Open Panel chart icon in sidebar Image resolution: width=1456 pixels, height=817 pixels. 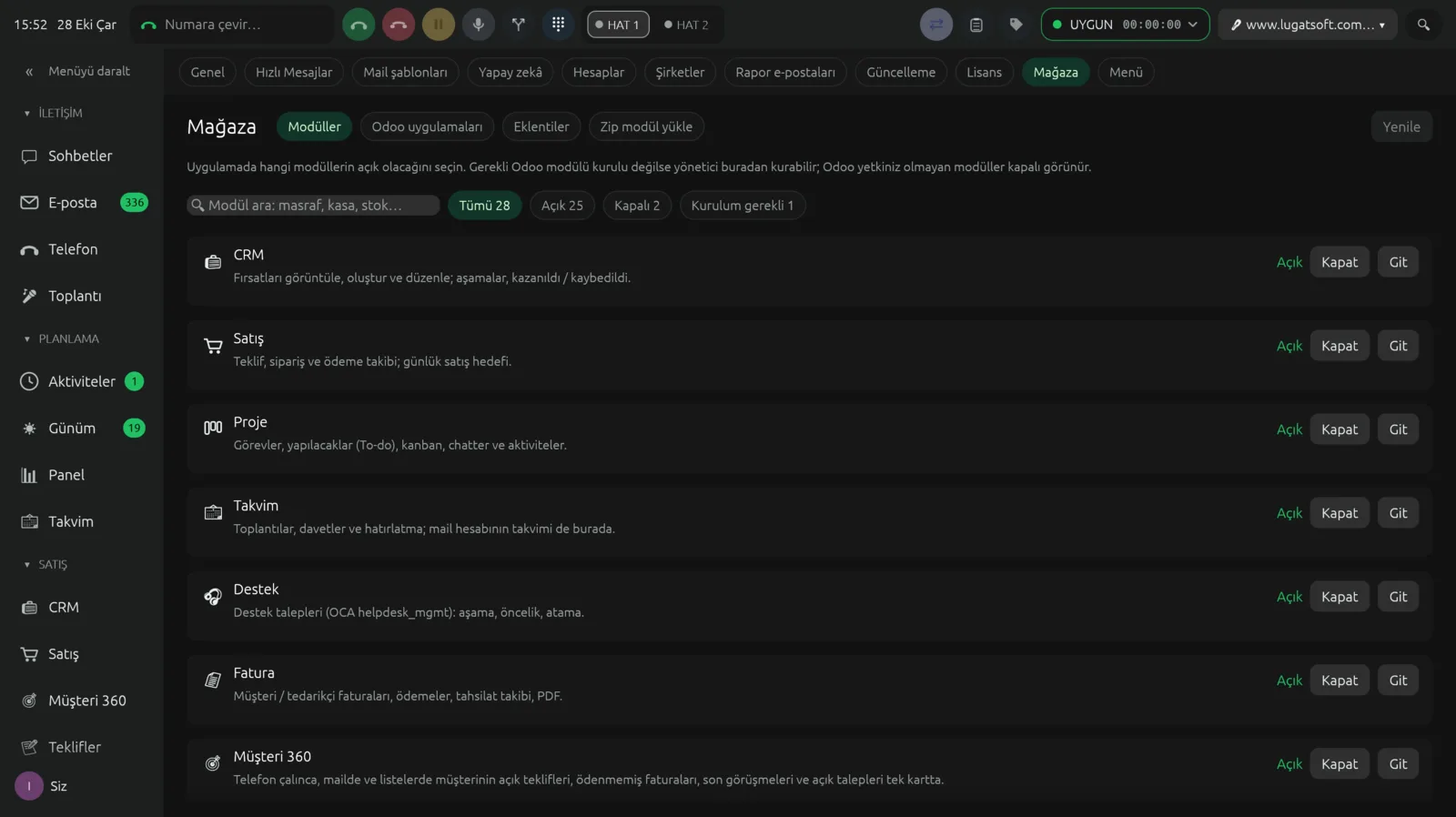pyautogui.click(x=29, y=475)
